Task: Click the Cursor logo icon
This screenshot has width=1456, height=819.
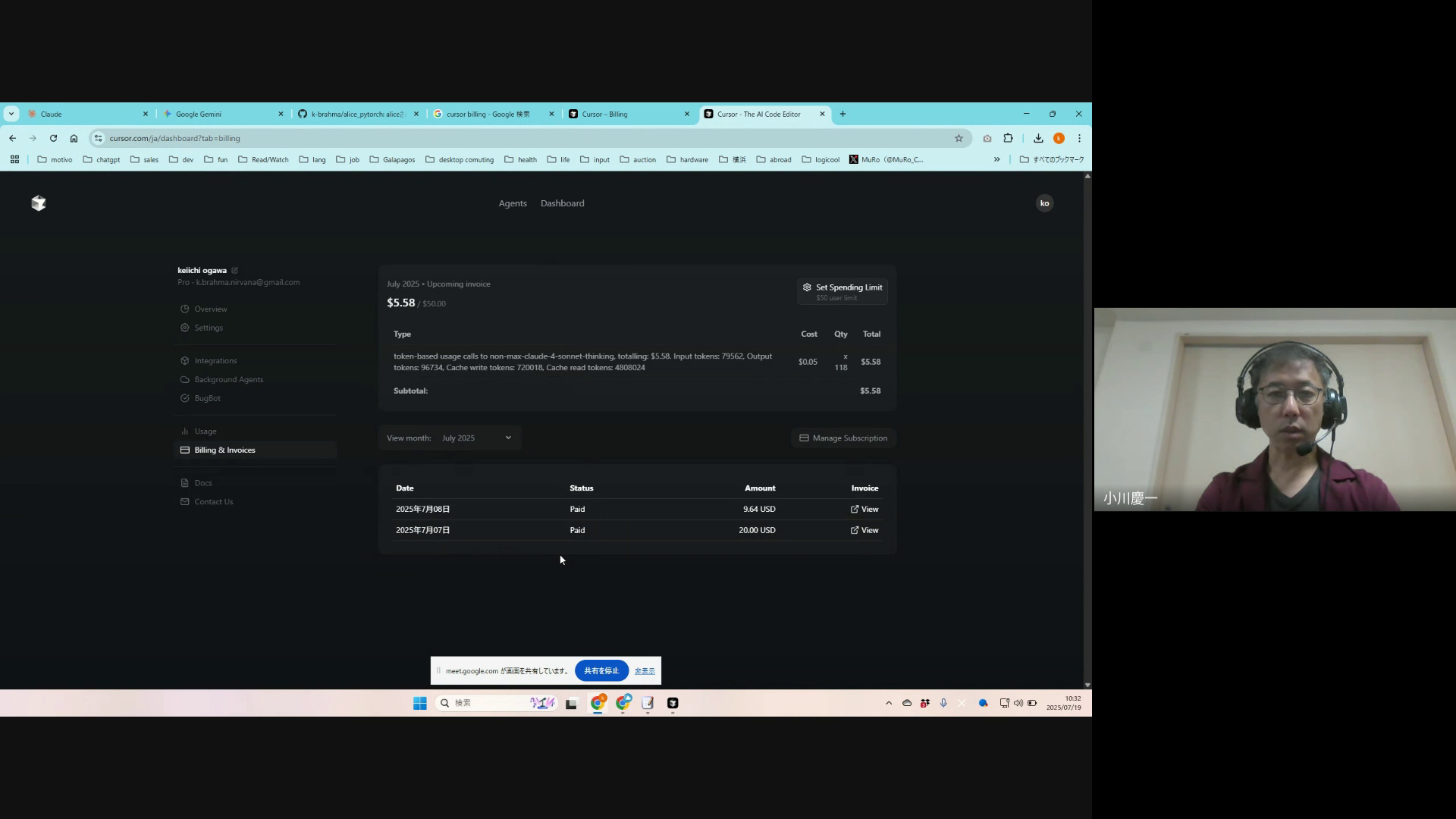Action: tap(39, 203)
